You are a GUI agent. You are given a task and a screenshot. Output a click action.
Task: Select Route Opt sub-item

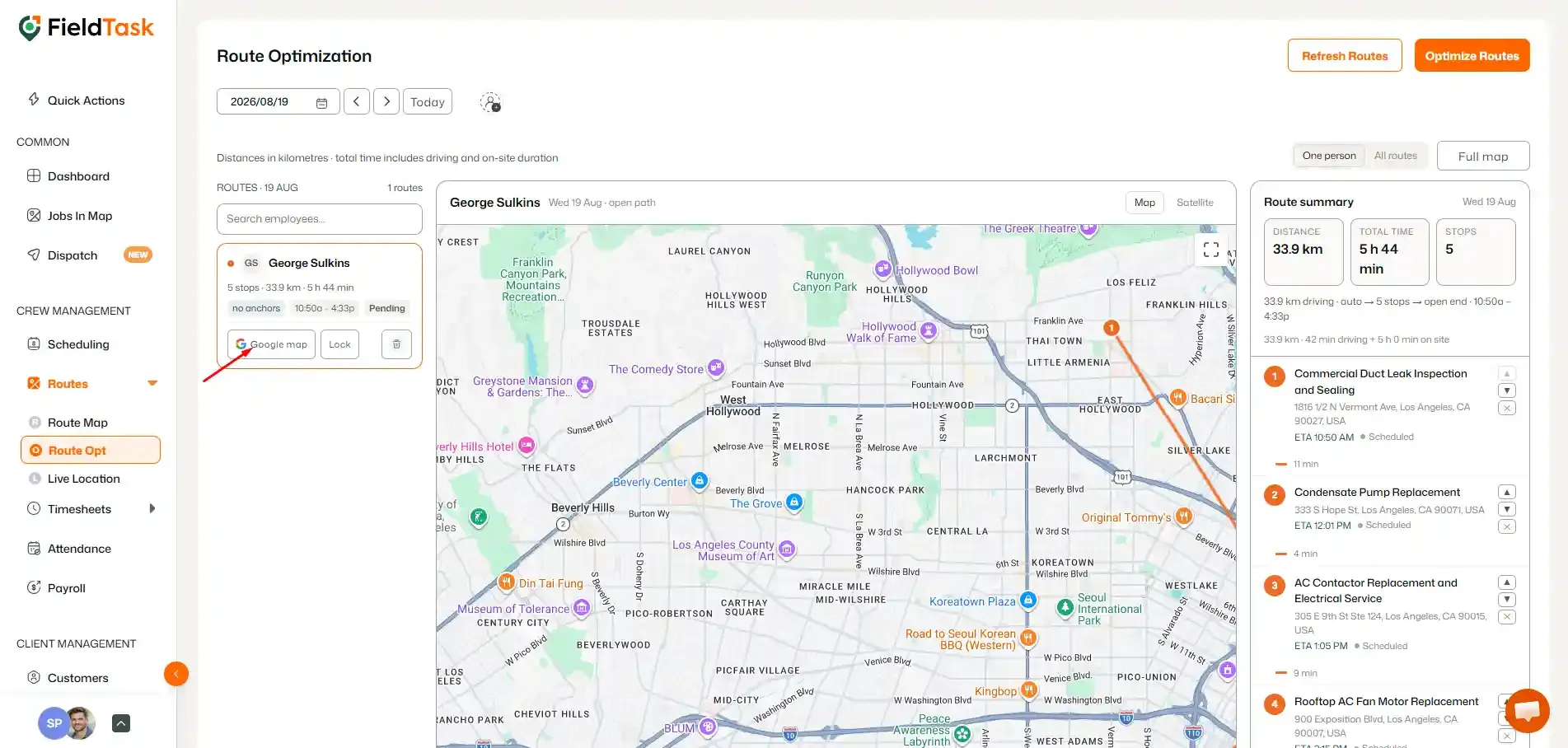point(91,451)
